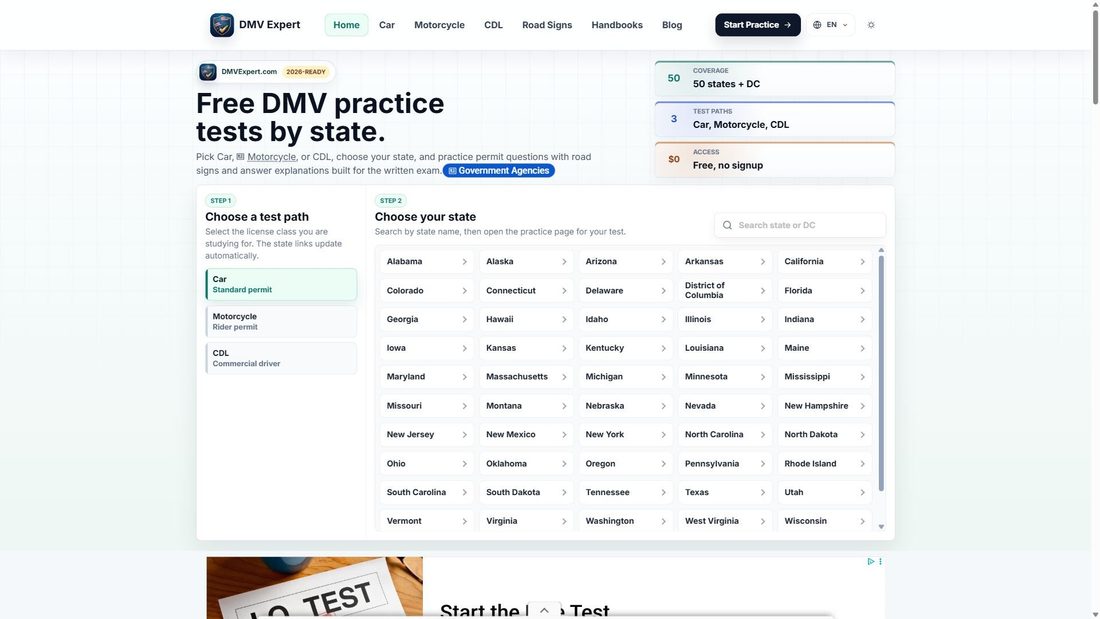Open the ad options three-dot icon

880,561
